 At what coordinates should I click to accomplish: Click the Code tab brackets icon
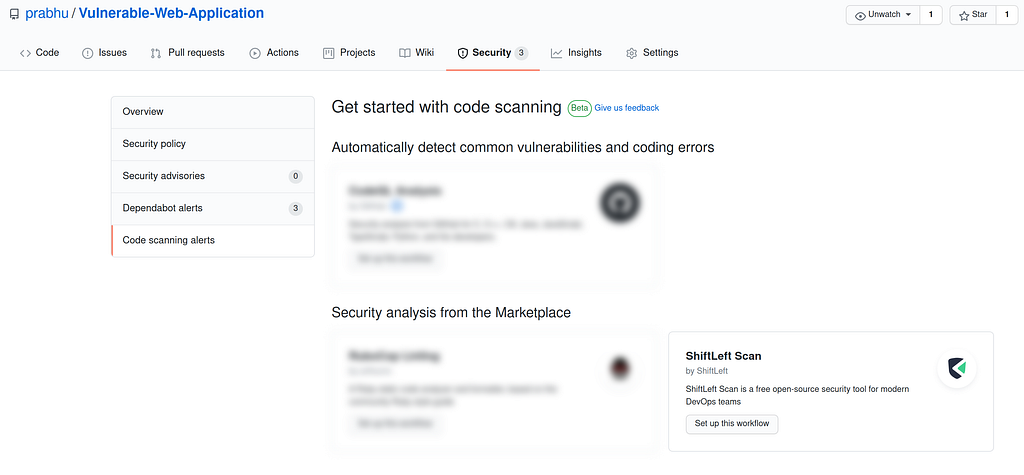click(x=25, y=53)
